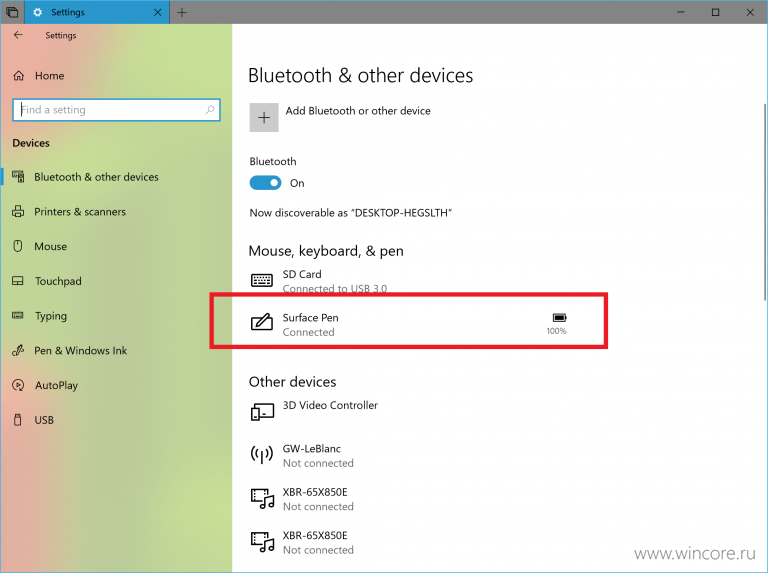Click the Surface Pen device icon
768x573 pixels.
(x=262, y=322)
